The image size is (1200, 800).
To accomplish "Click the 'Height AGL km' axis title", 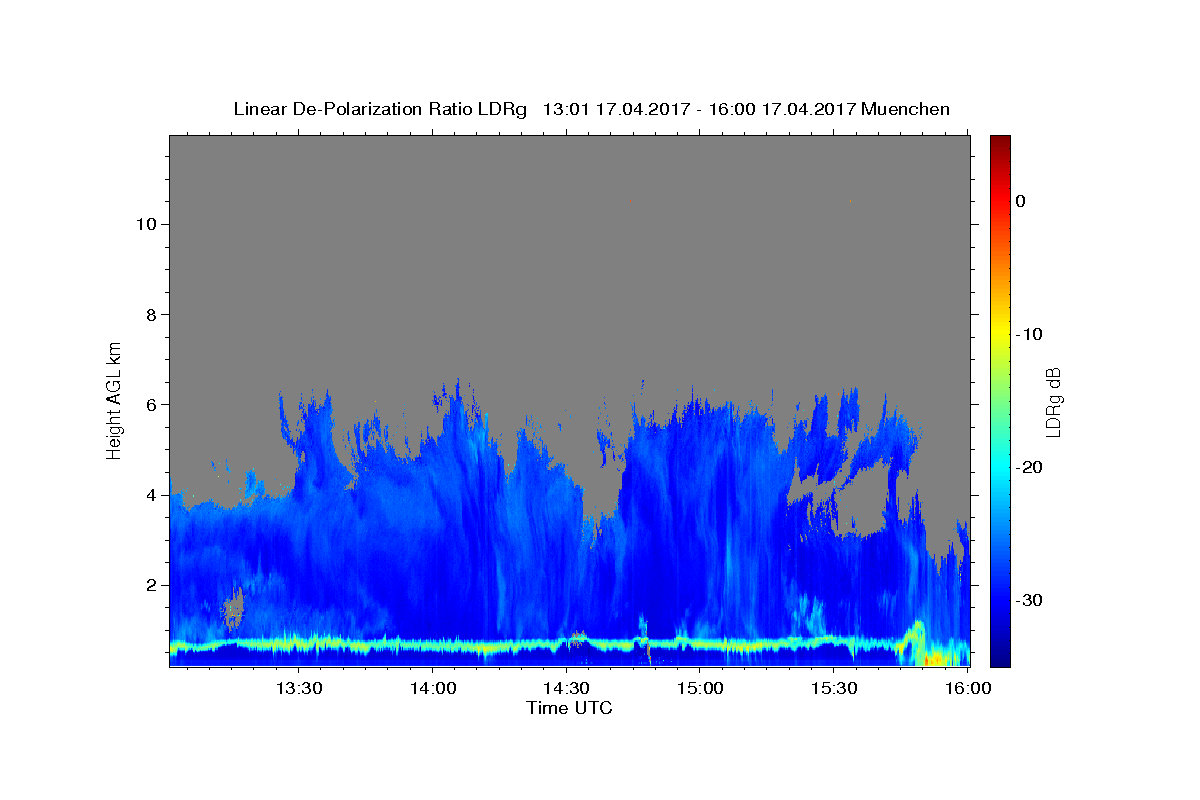I will 114,399.
